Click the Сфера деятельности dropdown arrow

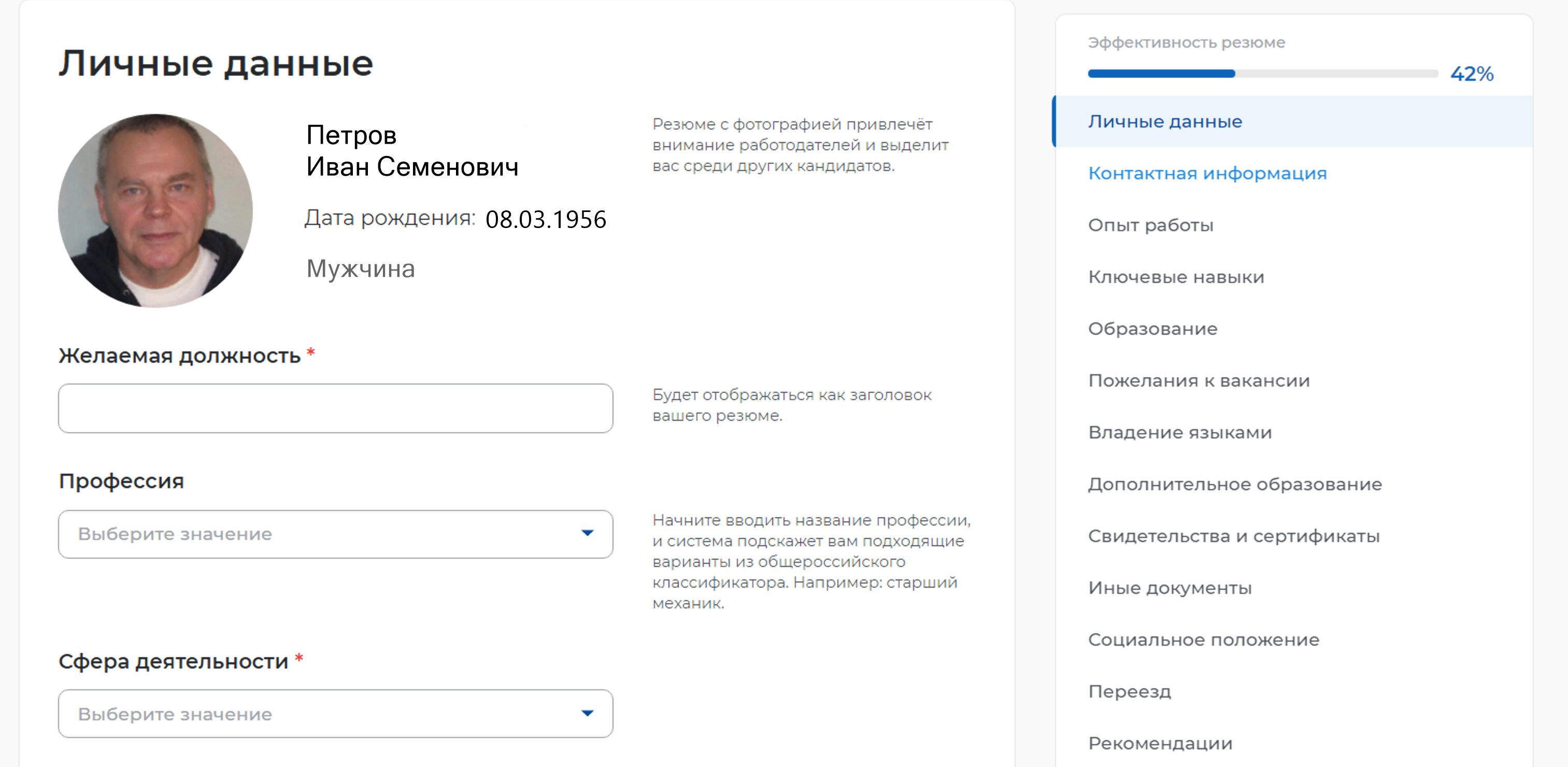587,714
